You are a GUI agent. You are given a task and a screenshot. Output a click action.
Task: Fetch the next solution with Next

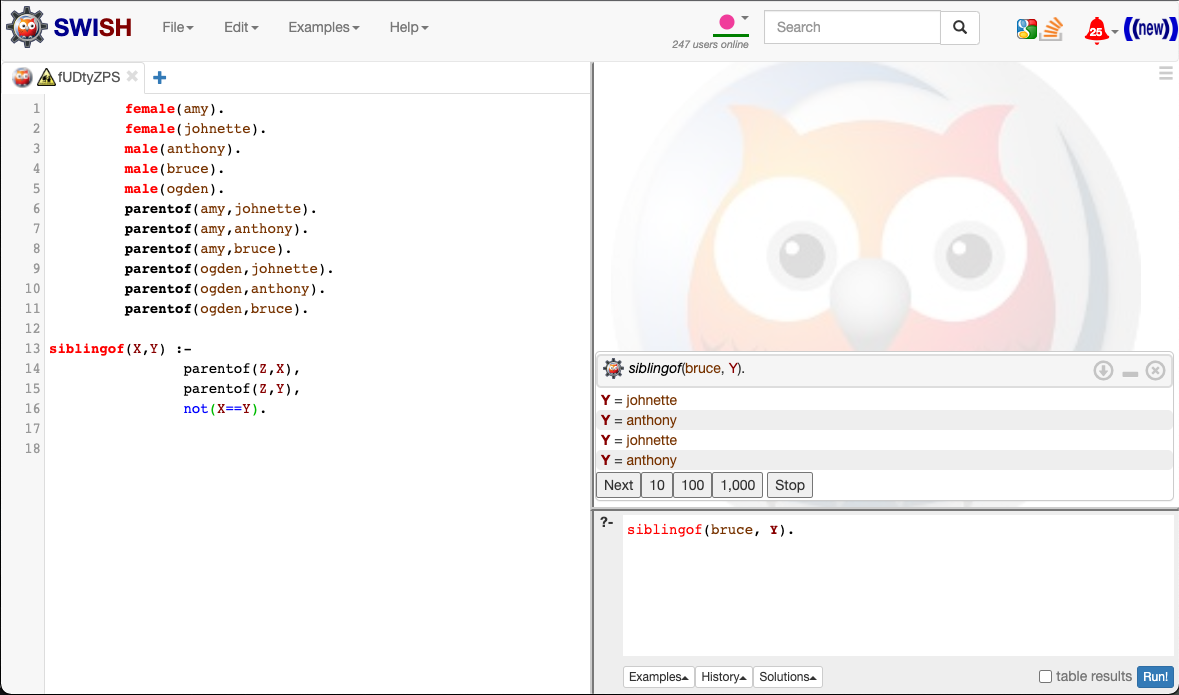click(617, 484)
